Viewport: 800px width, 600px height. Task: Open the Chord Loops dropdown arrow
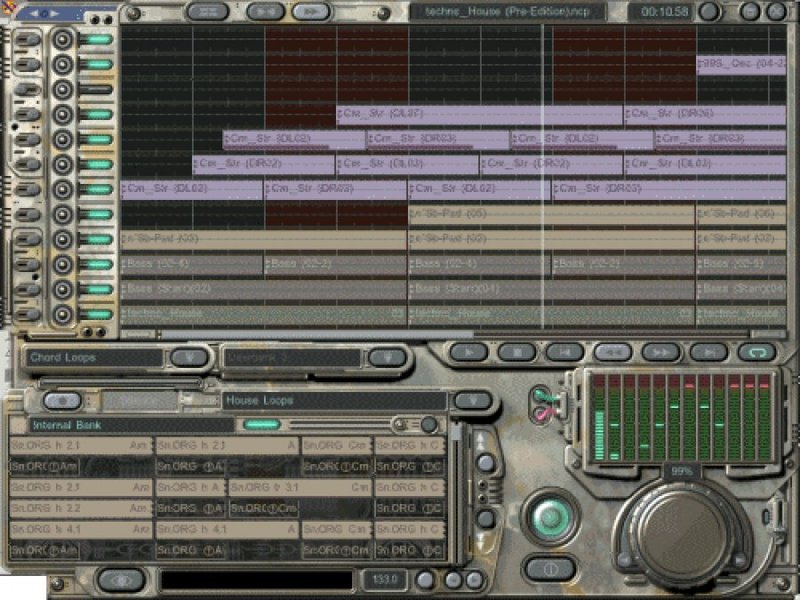pos(189,358)
